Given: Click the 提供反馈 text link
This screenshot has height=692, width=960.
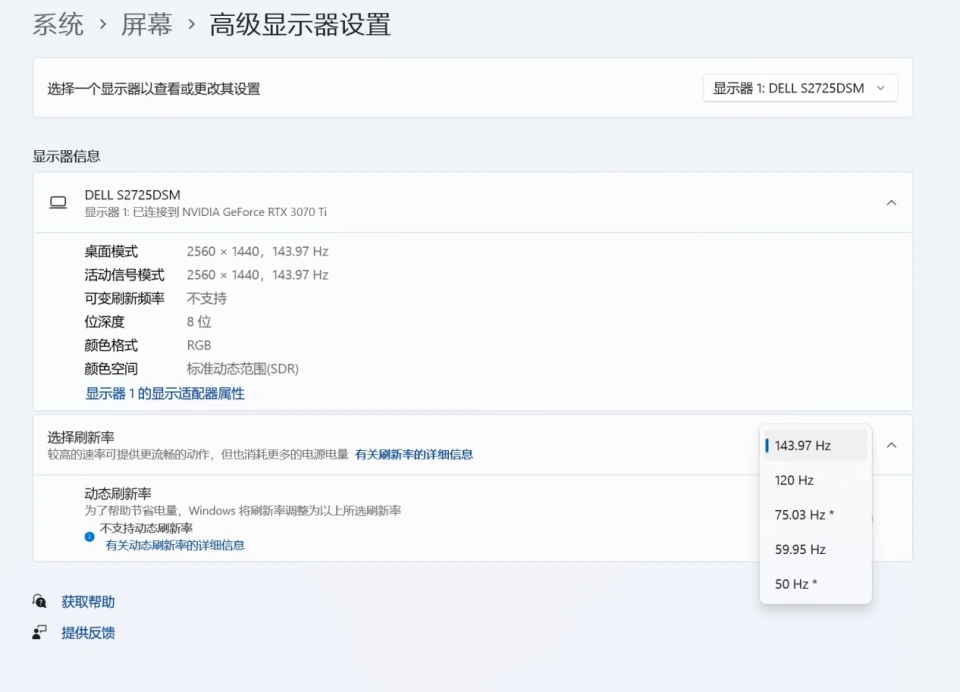Looking at the screenshot, I should 88,633.
